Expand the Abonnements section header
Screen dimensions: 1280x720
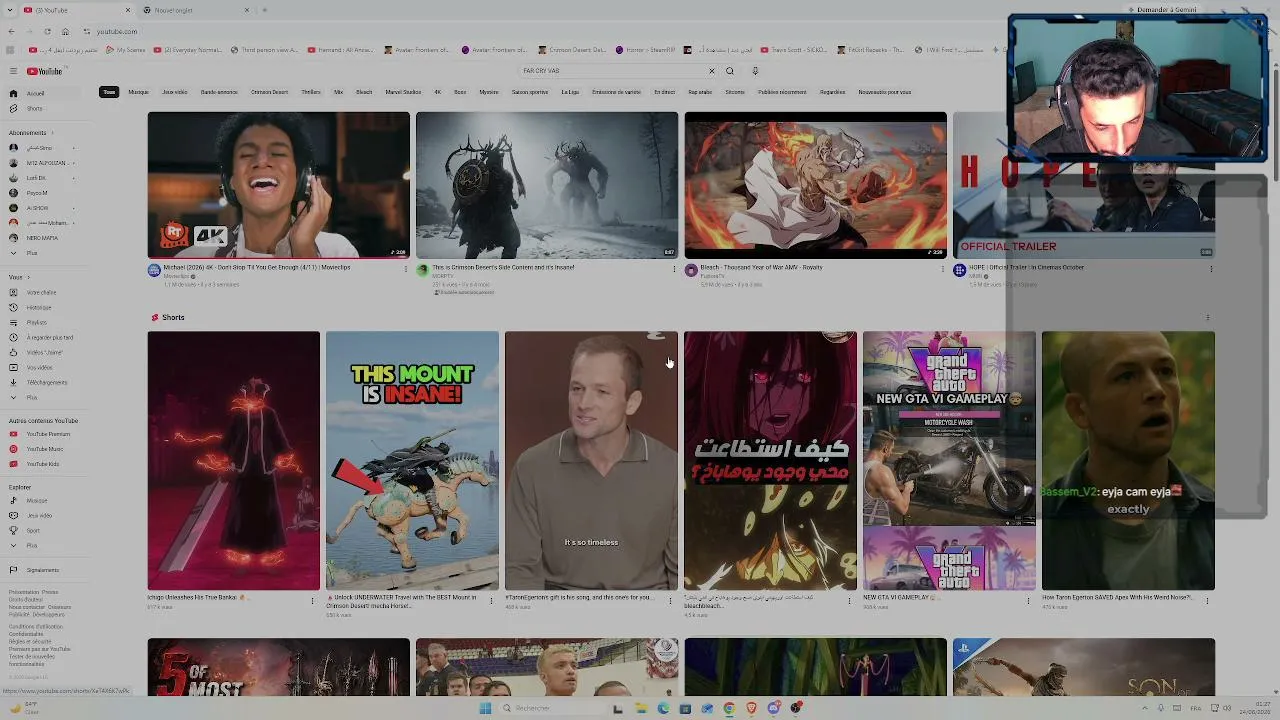30,133
